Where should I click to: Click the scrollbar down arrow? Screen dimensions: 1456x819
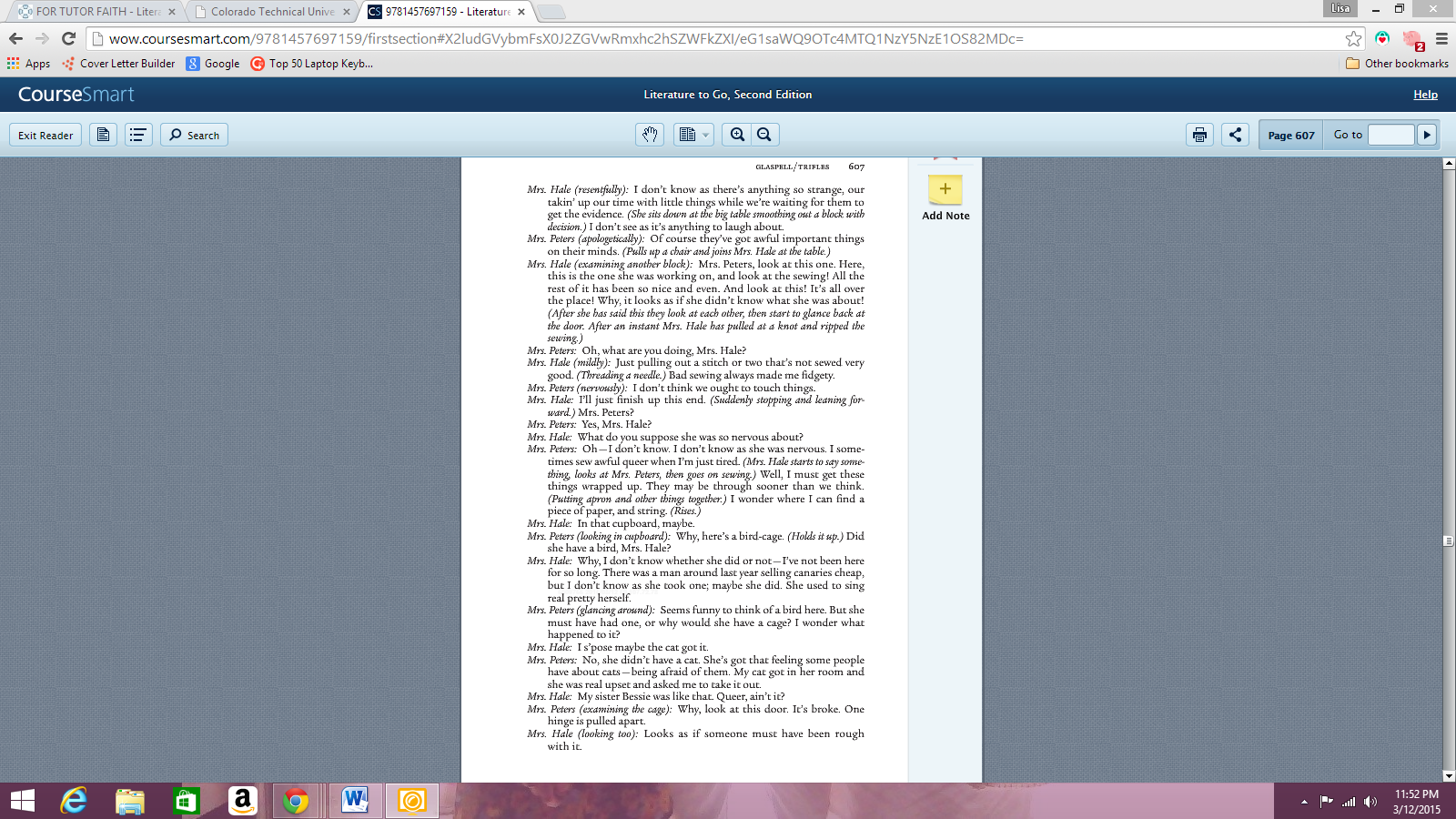tap(1449, 776)
